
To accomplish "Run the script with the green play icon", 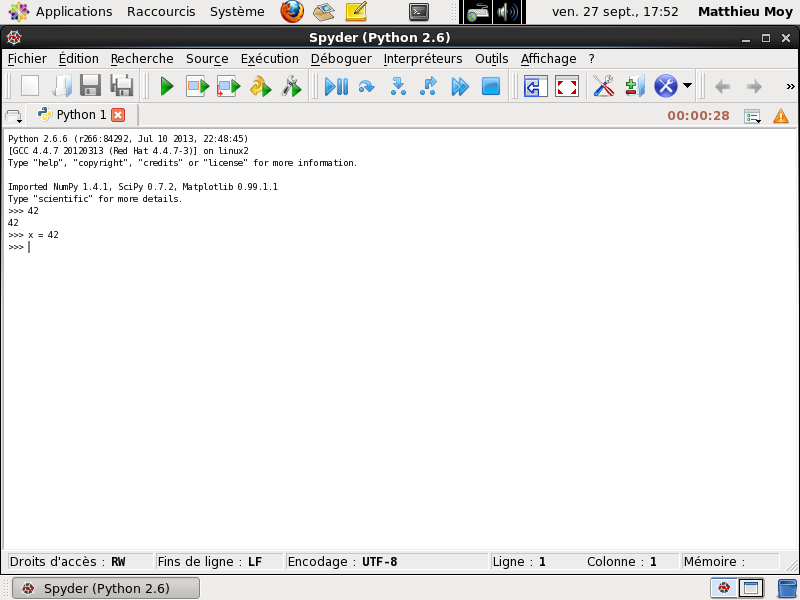I will click(167, 86).
